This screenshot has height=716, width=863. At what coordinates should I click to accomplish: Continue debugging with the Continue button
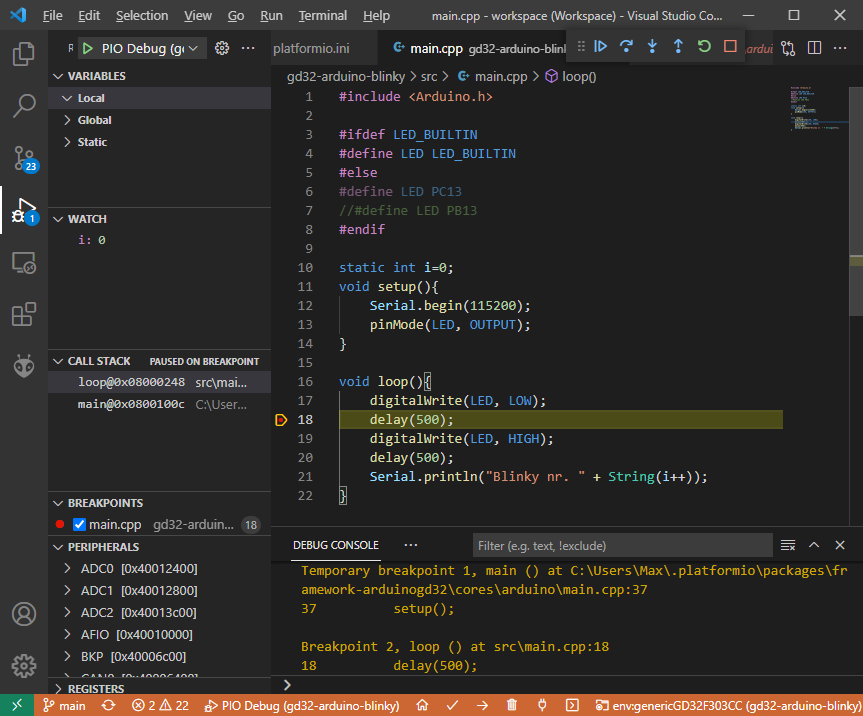point(601,46)
